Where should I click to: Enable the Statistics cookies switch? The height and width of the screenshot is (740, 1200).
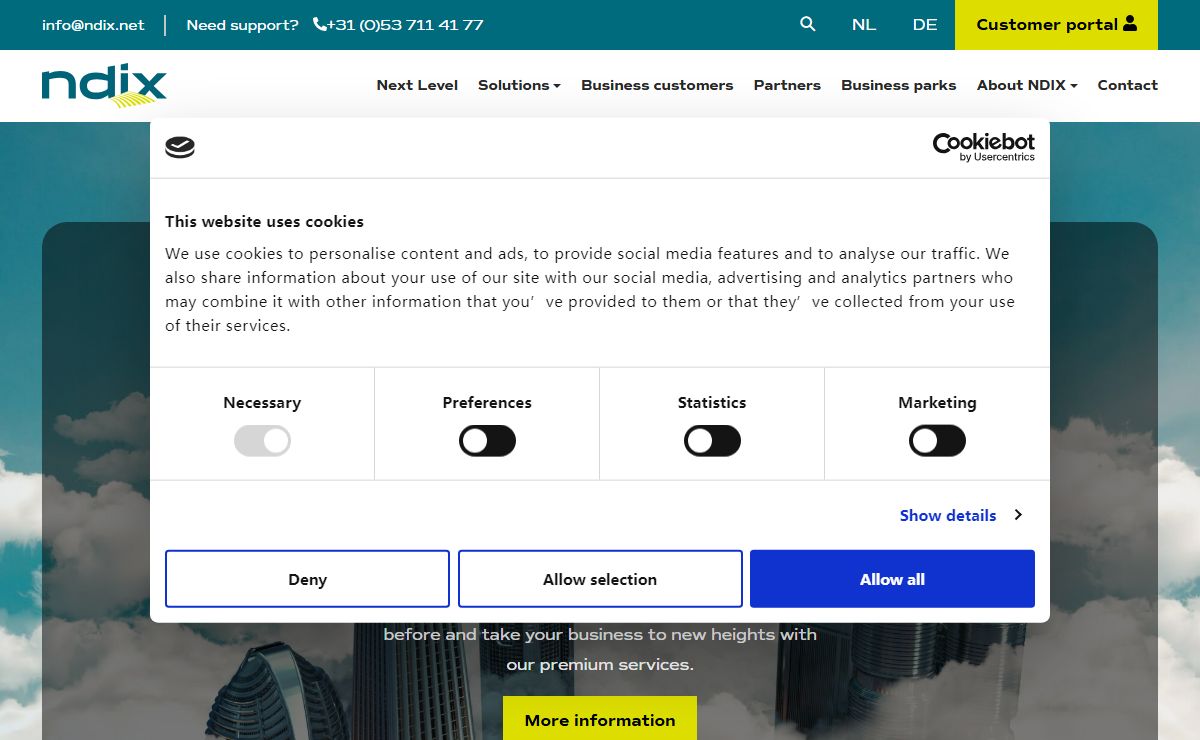712,441
